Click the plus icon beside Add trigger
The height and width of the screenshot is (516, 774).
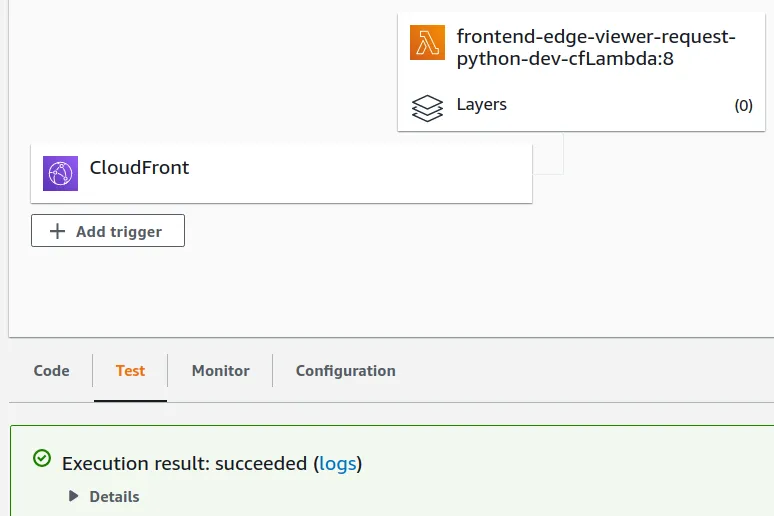57,231
